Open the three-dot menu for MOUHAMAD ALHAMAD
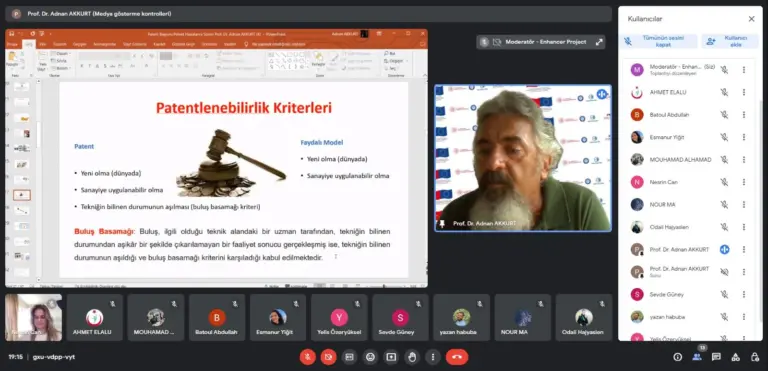The width and height of the screenshot is (768, 371). (744, 160)
